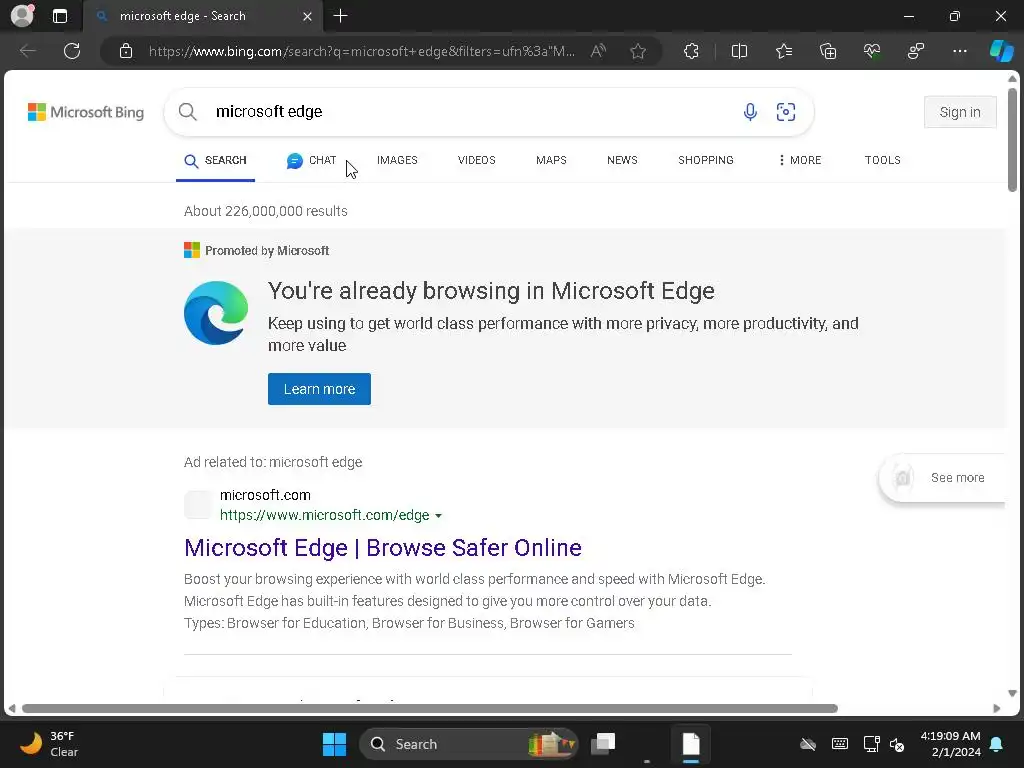Open the TOOLS options
1024x768 pixels.
883,160
